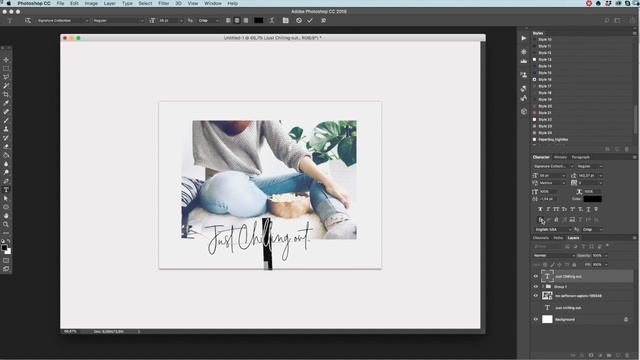Click text color swatch in options bar
The height and width of the screenshot is (360, 640).
coord(258,20)
